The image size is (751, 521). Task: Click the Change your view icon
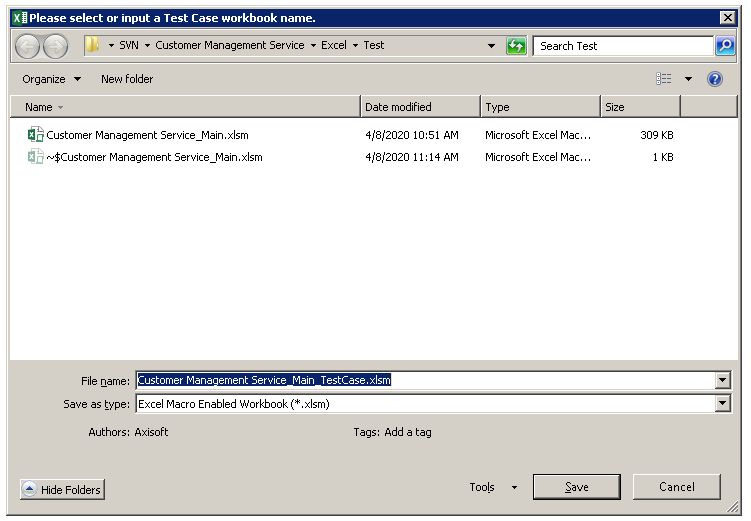pos(664,79)
